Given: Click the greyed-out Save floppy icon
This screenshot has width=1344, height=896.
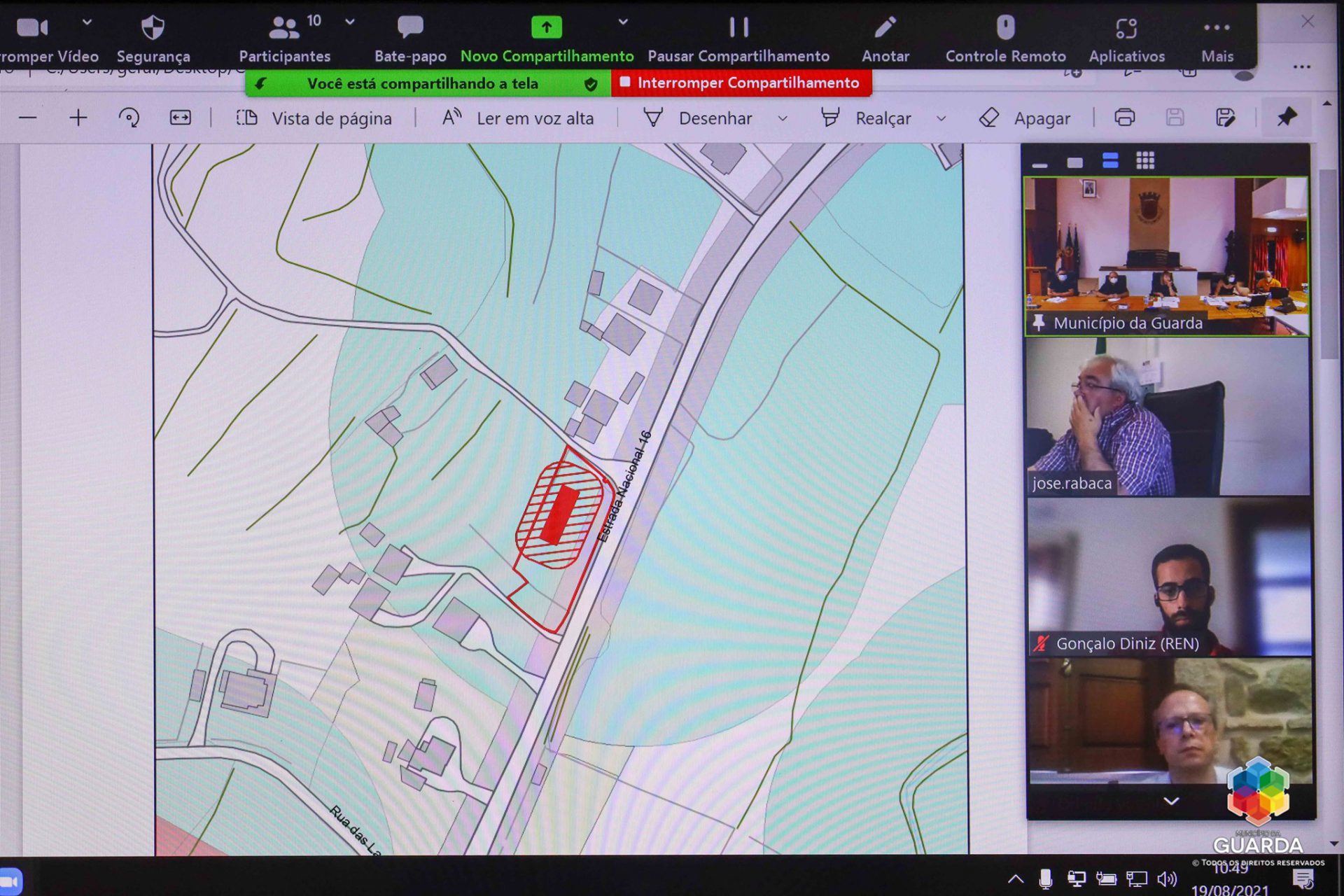Looking at the screenshot, I should pos(1175,117).
